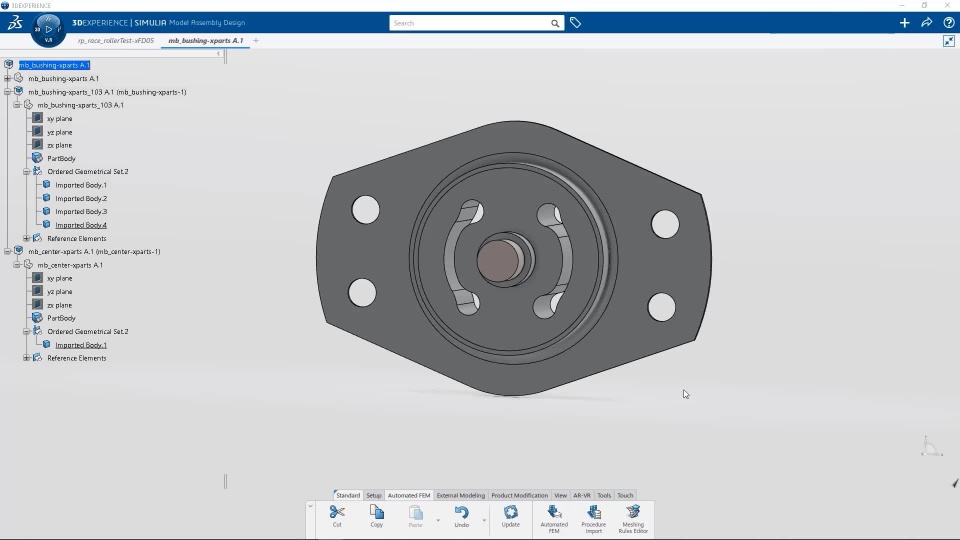Open the Automated FEM command

554,519
